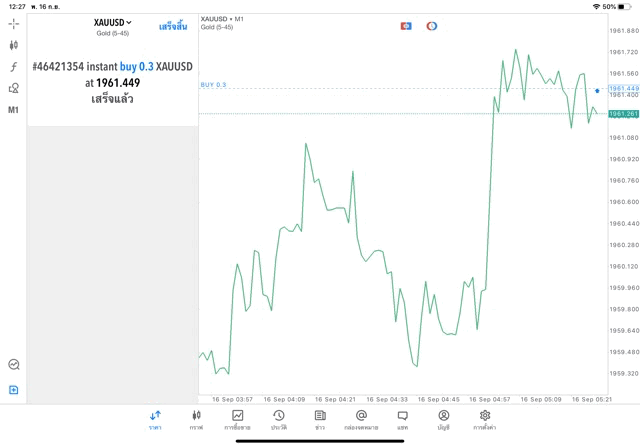Tap the red-blue square icon above chart
640x447 pixels.
point(406,26)
